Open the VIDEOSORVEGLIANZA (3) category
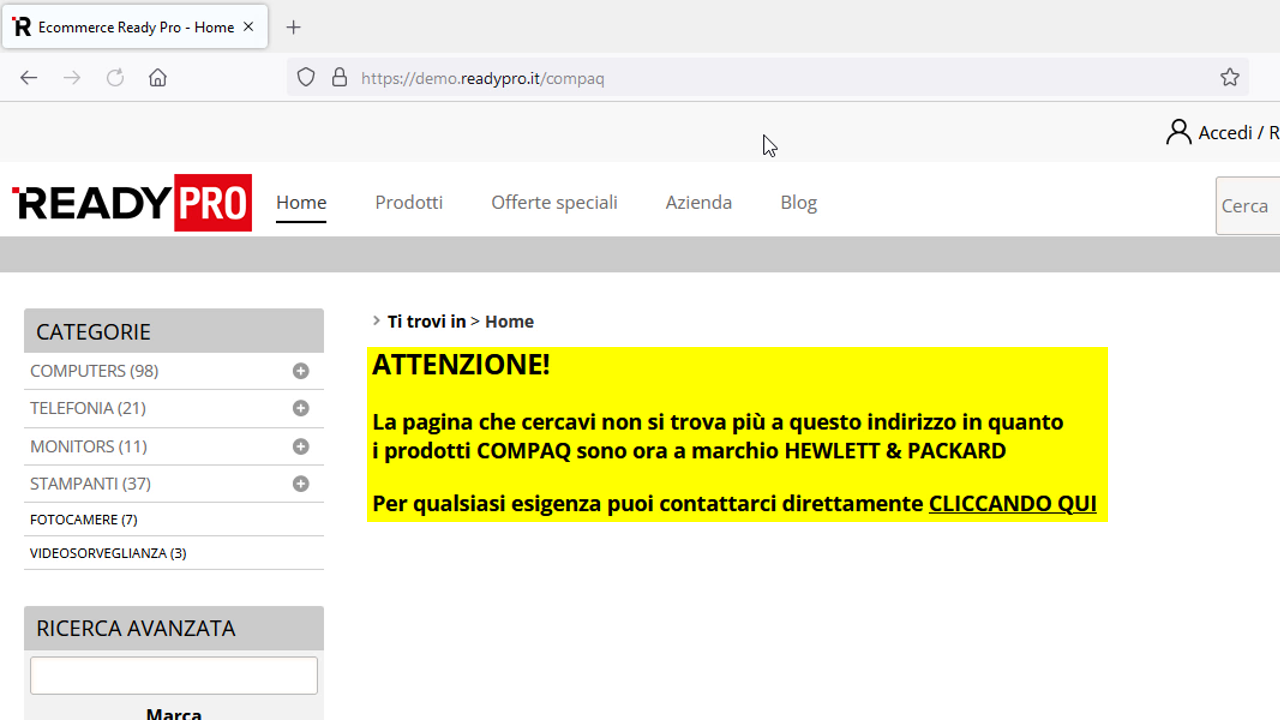This screenshot has height=720, width=1280. pyautogui.click(x=108, y=553)
